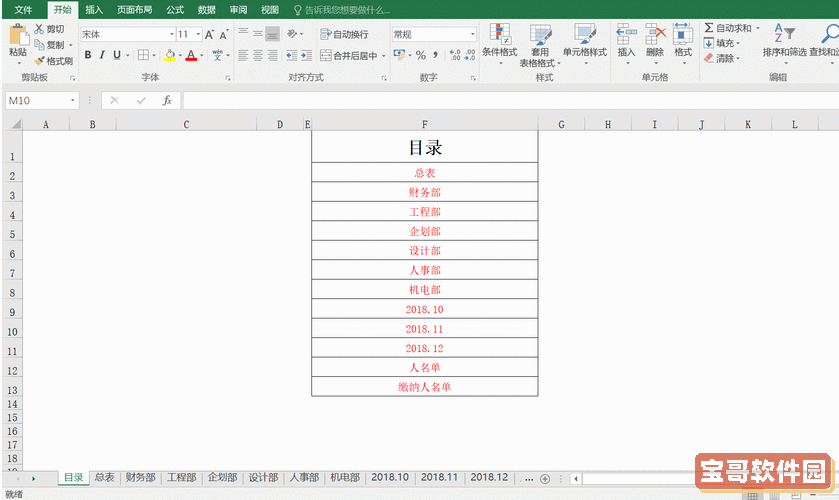Click the Fill (填充) button
The height and width of the screenshot is (500, 839).
(721, 43)
